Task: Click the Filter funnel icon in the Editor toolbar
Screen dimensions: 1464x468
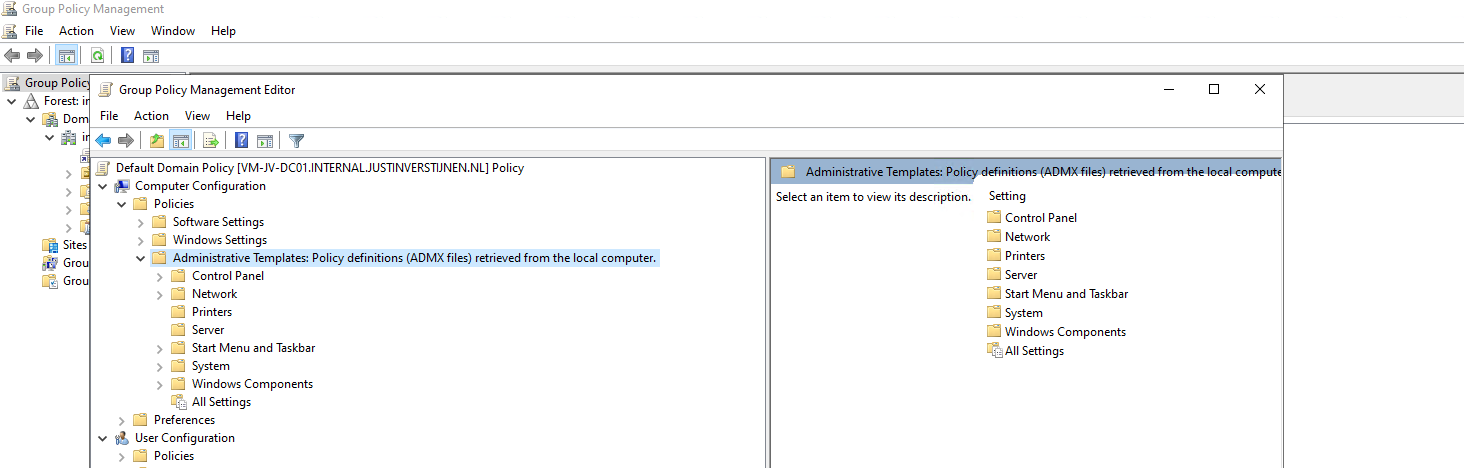Action: (x=296, y=141)
